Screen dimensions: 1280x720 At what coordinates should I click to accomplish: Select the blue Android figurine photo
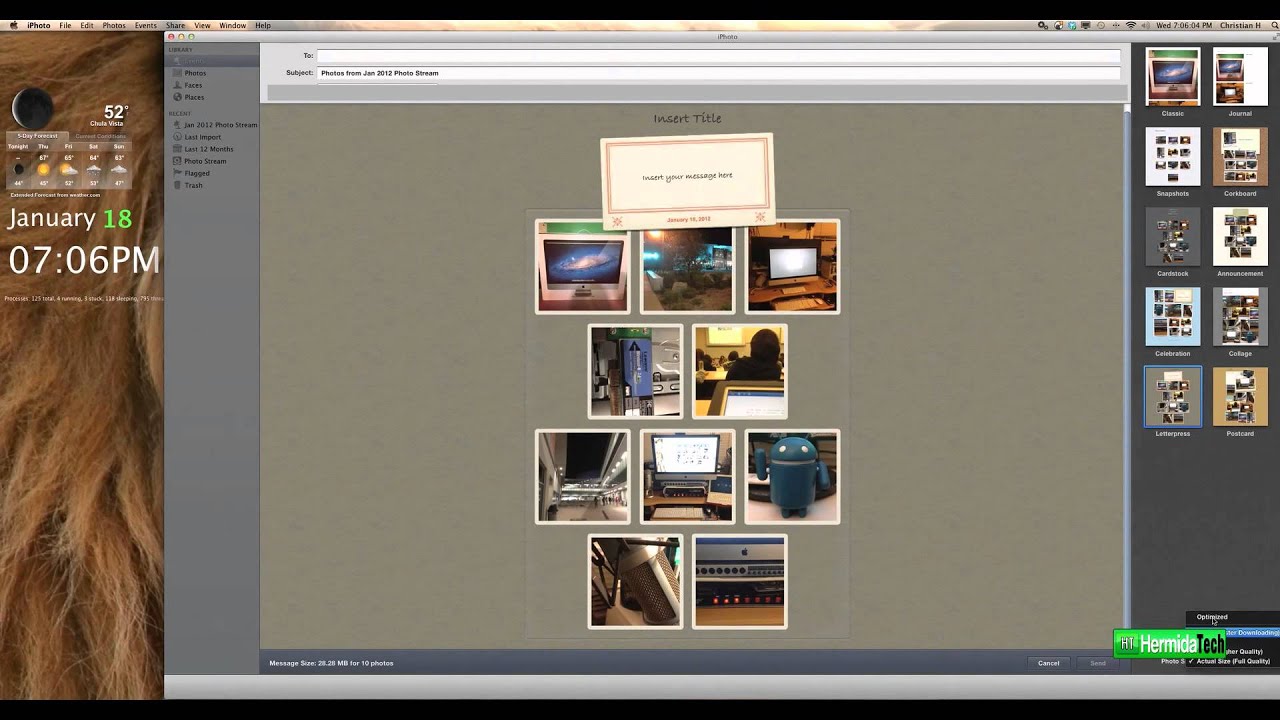click(792, 477)
